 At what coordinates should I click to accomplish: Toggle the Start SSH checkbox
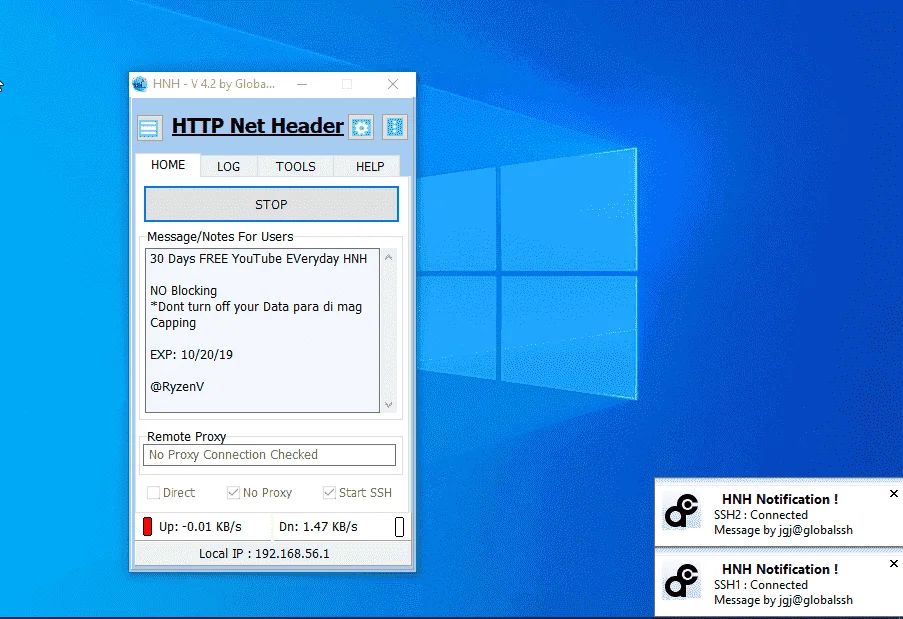[329, 492]
